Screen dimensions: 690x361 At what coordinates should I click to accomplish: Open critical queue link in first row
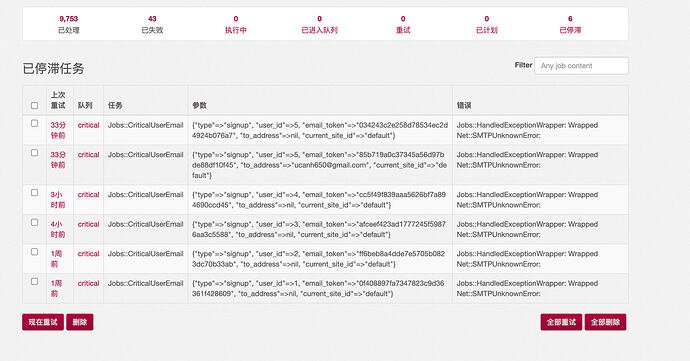click(88, 125)
